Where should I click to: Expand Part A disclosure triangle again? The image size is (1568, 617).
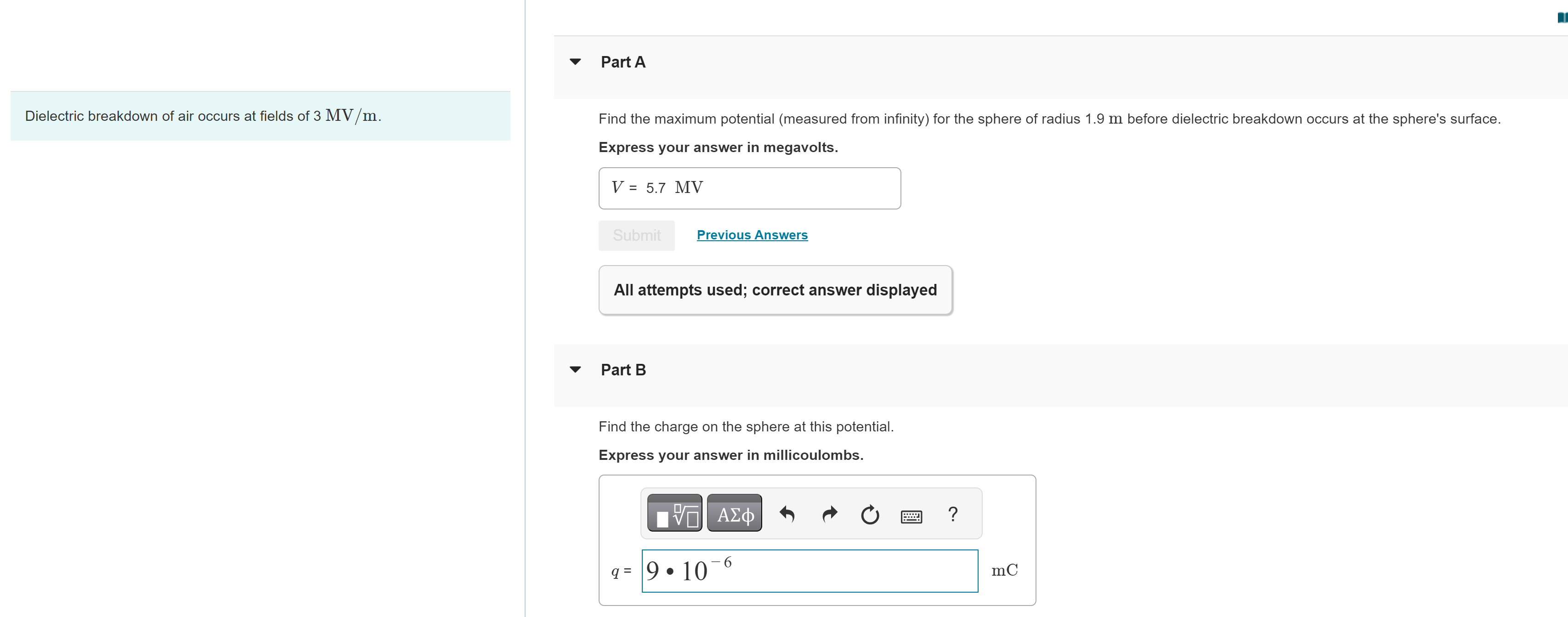pyautogui.click(x=575, y=62)
